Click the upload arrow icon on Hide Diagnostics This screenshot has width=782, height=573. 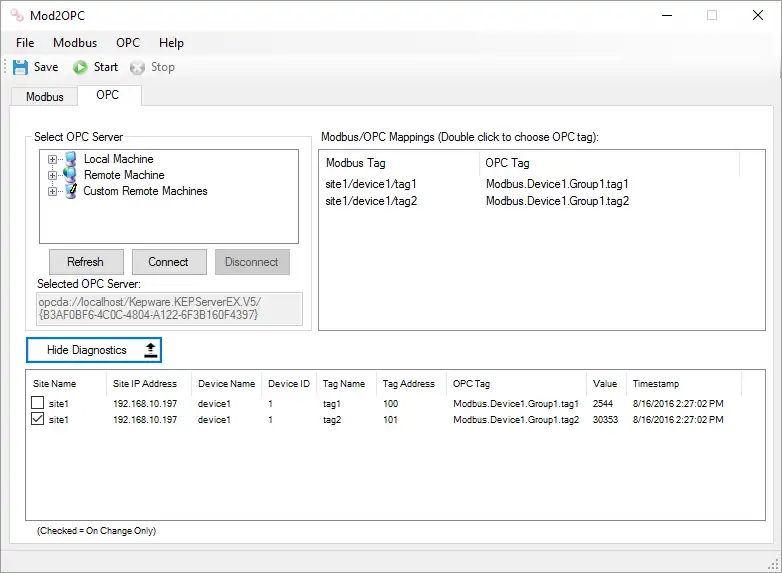coord(151,350)
